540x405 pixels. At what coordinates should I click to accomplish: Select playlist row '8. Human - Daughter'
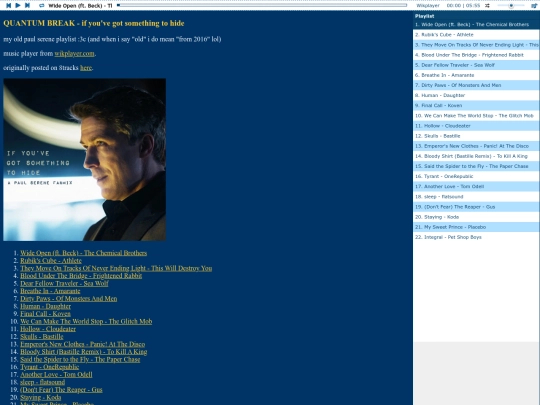pos(476,95)
